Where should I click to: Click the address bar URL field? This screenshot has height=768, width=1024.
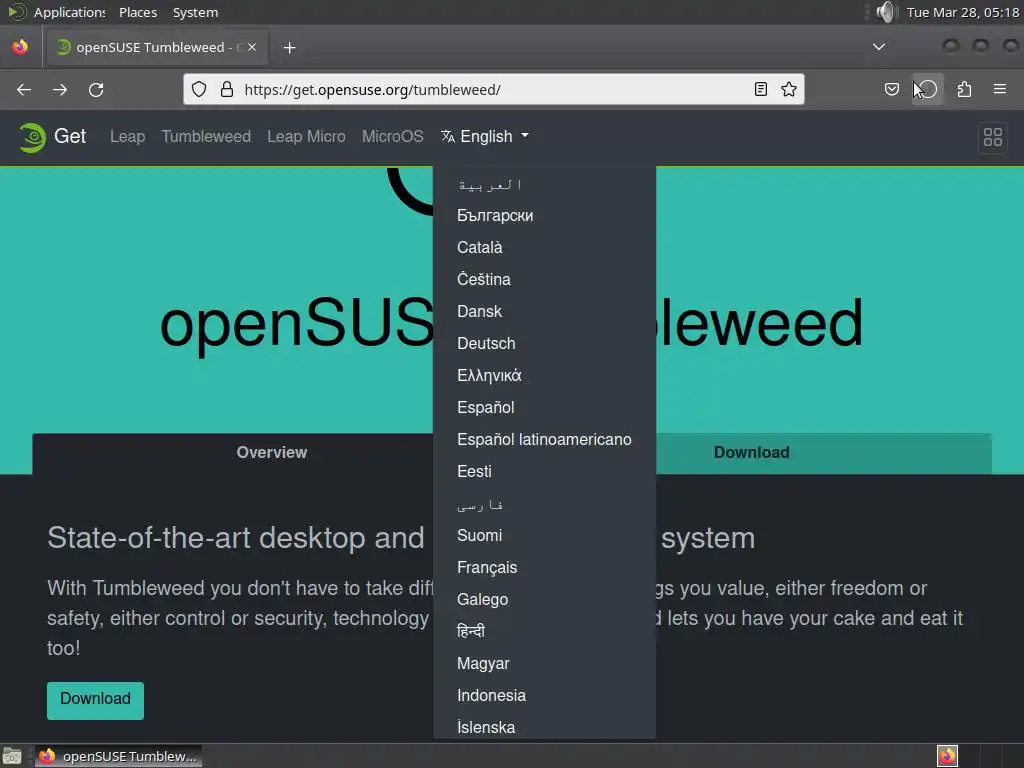pos(494,89)
